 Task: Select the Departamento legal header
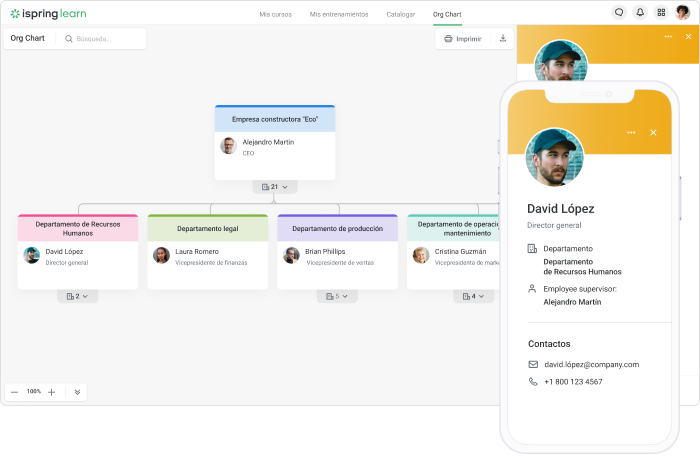208,229
